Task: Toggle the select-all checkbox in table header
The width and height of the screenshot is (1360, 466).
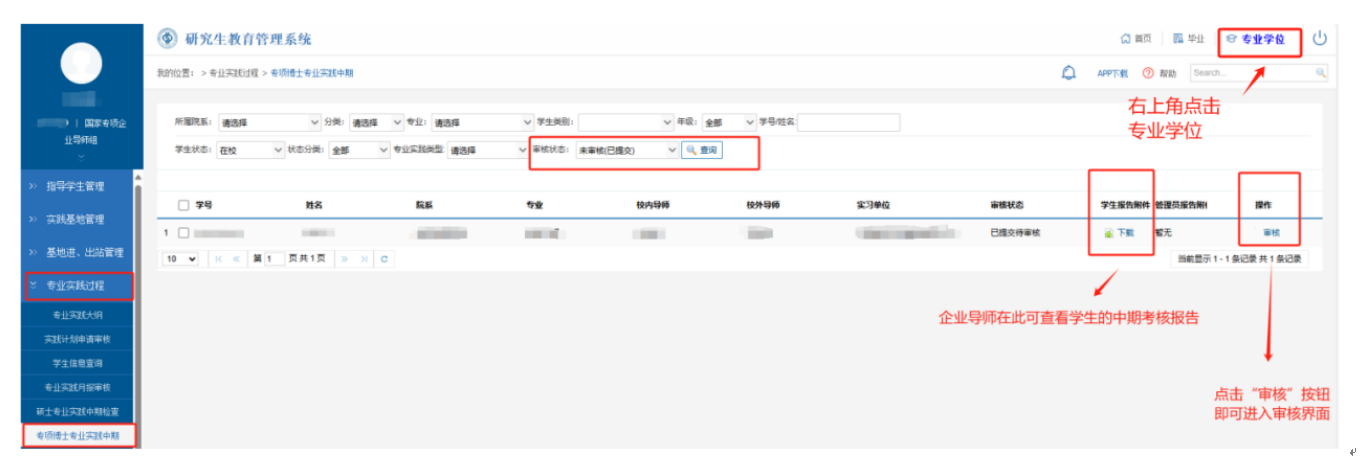Action: pyautogui.click(x=183, y=205)
